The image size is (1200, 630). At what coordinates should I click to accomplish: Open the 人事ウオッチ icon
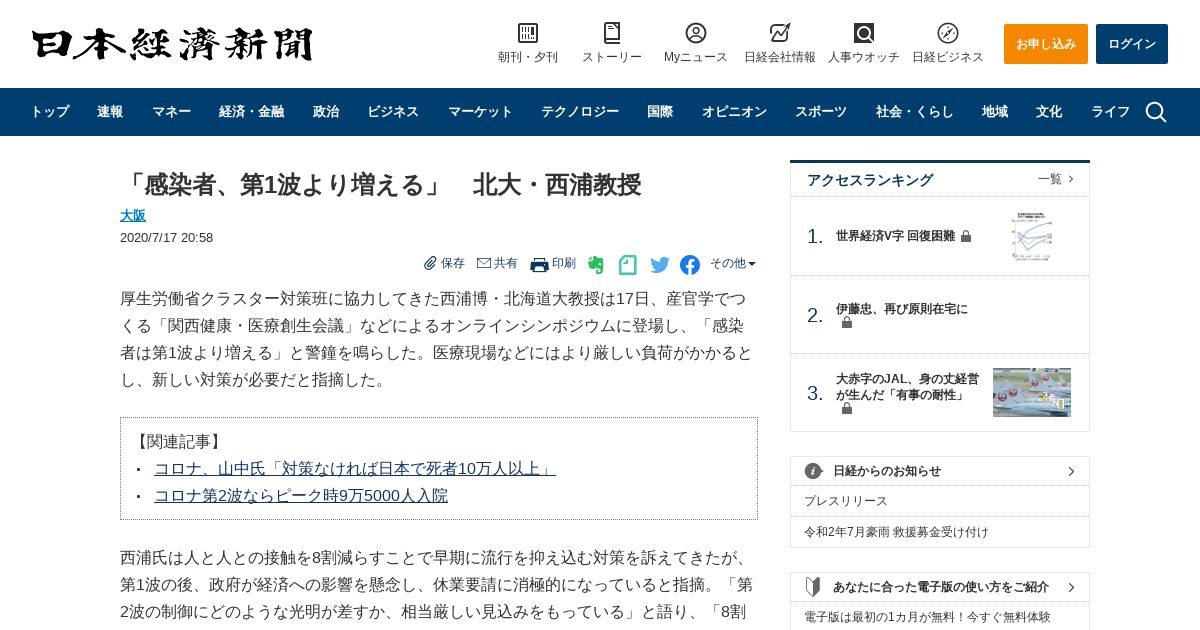(864, 33)
